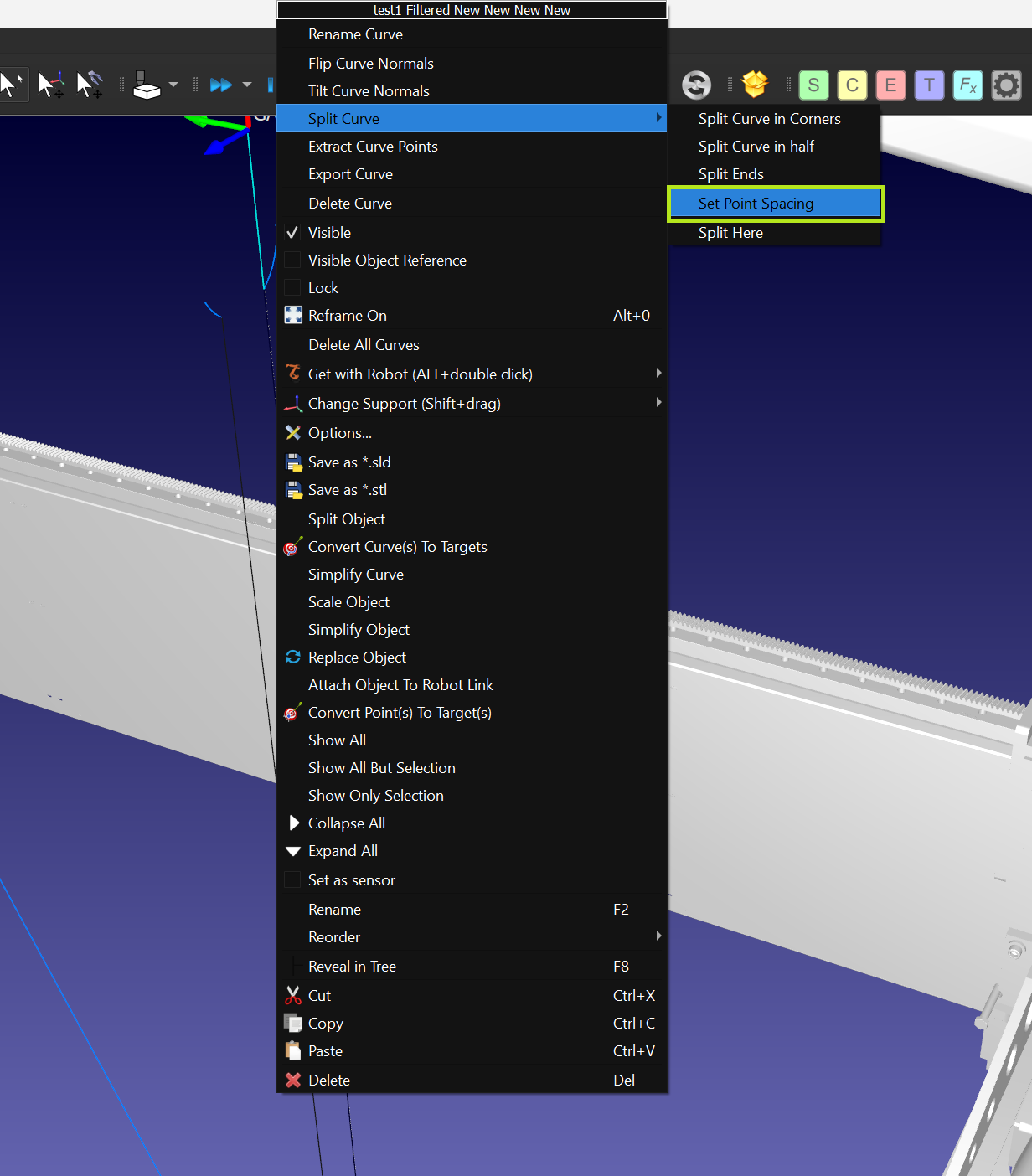Open the gray gear settings icon
Image resolution: width=1032 pixels, height=1176 pixels.
(1006, 85)
